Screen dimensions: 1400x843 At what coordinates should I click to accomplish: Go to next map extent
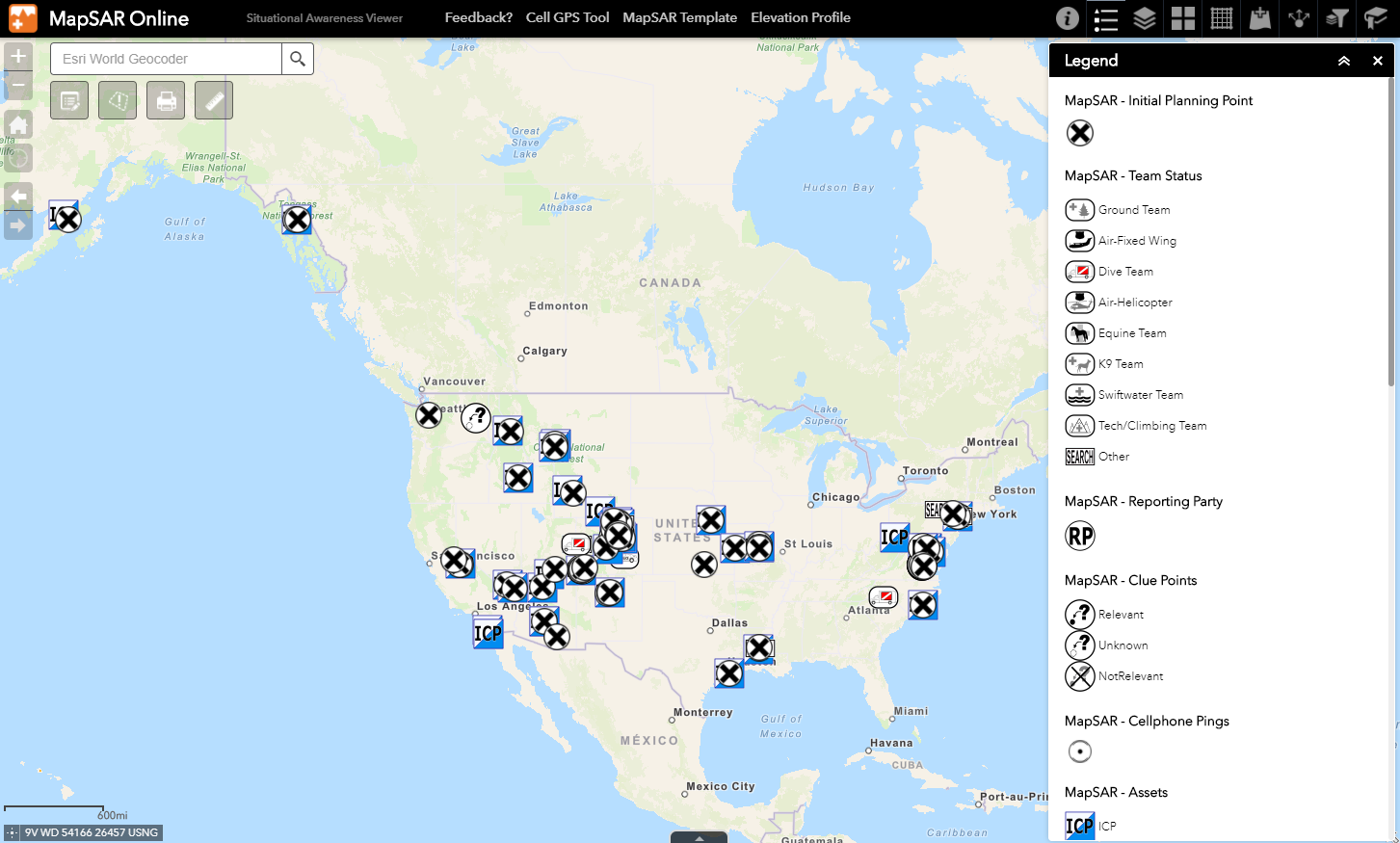[18, 225]
